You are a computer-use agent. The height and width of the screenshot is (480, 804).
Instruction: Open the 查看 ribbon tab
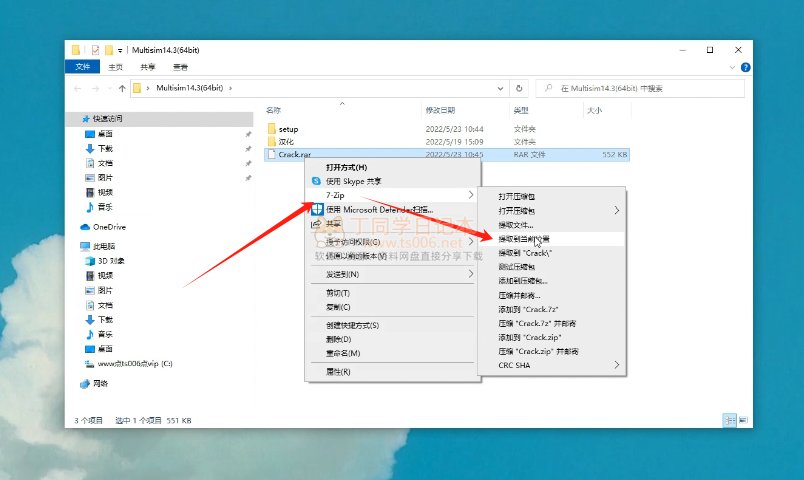(180, 67)
